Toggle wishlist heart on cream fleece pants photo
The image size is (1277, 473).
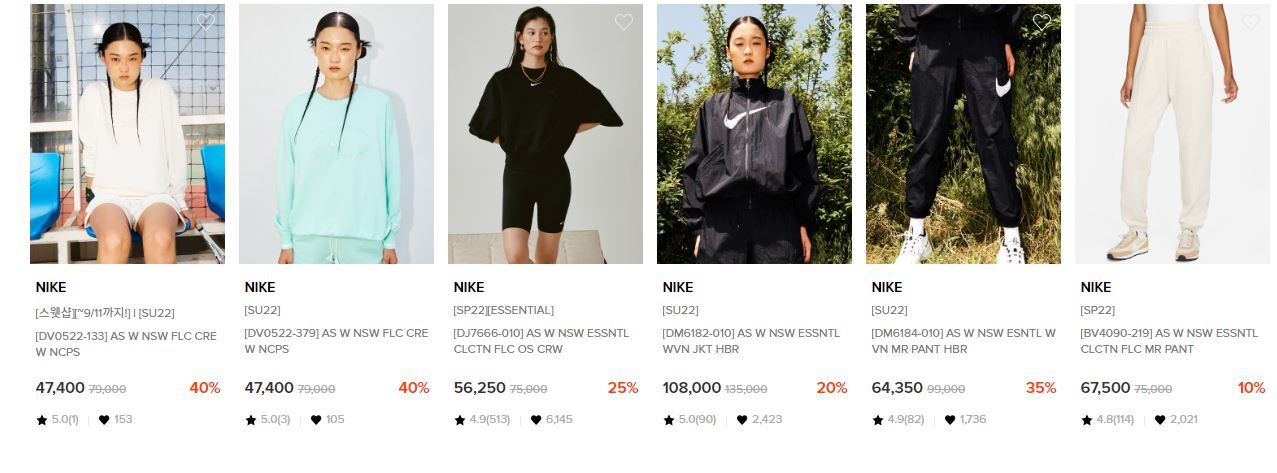pyautogui.click(x=1250, y=22)
